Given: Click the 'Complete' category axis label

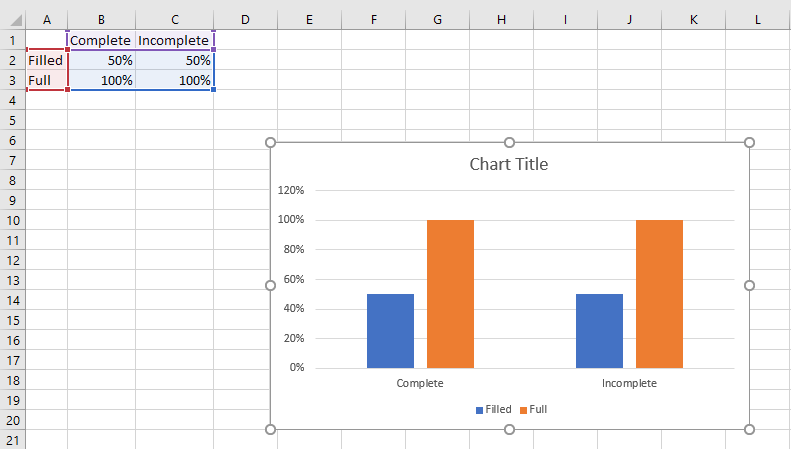Looking at the screenshot, I should click(420, 383).
